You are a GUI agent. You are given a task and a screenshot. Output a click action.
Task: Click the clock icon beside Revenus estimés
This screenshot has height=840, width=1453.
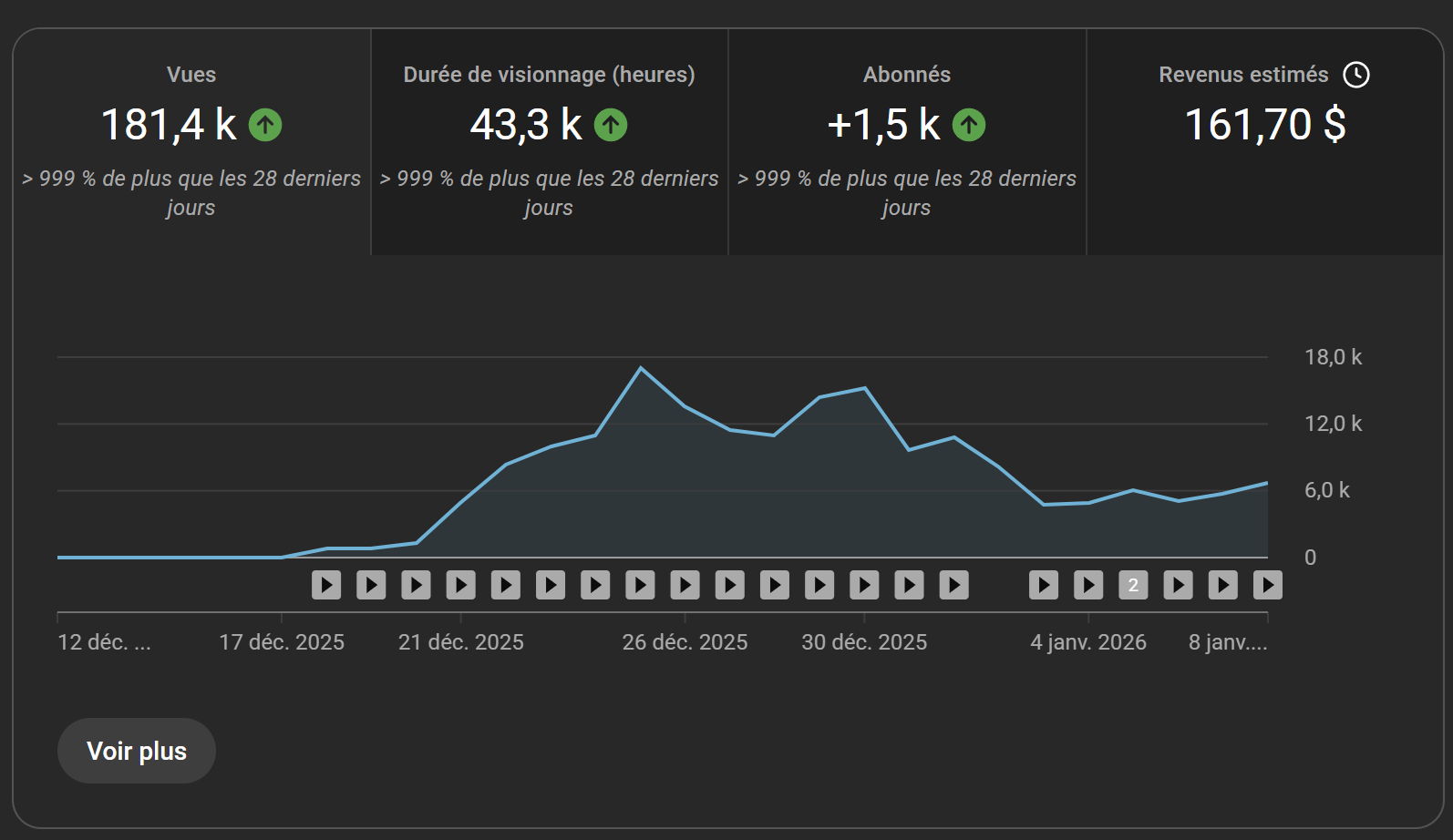coord(1355,75)
